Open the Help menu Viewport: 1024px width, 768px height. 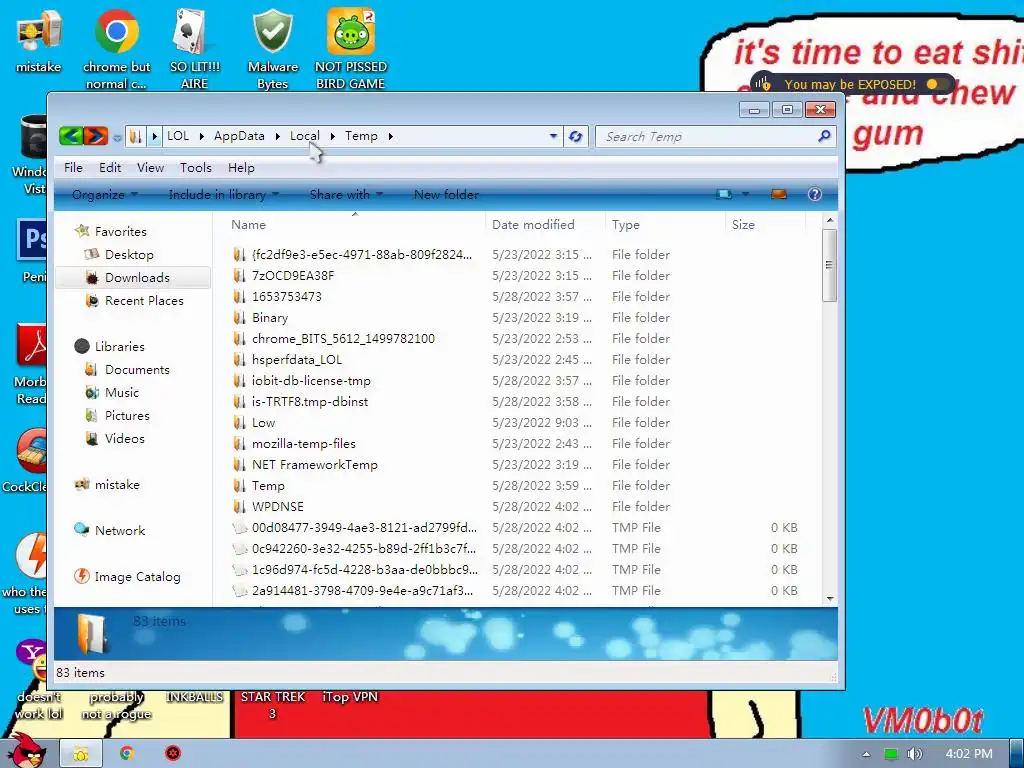tap(241, 168)
